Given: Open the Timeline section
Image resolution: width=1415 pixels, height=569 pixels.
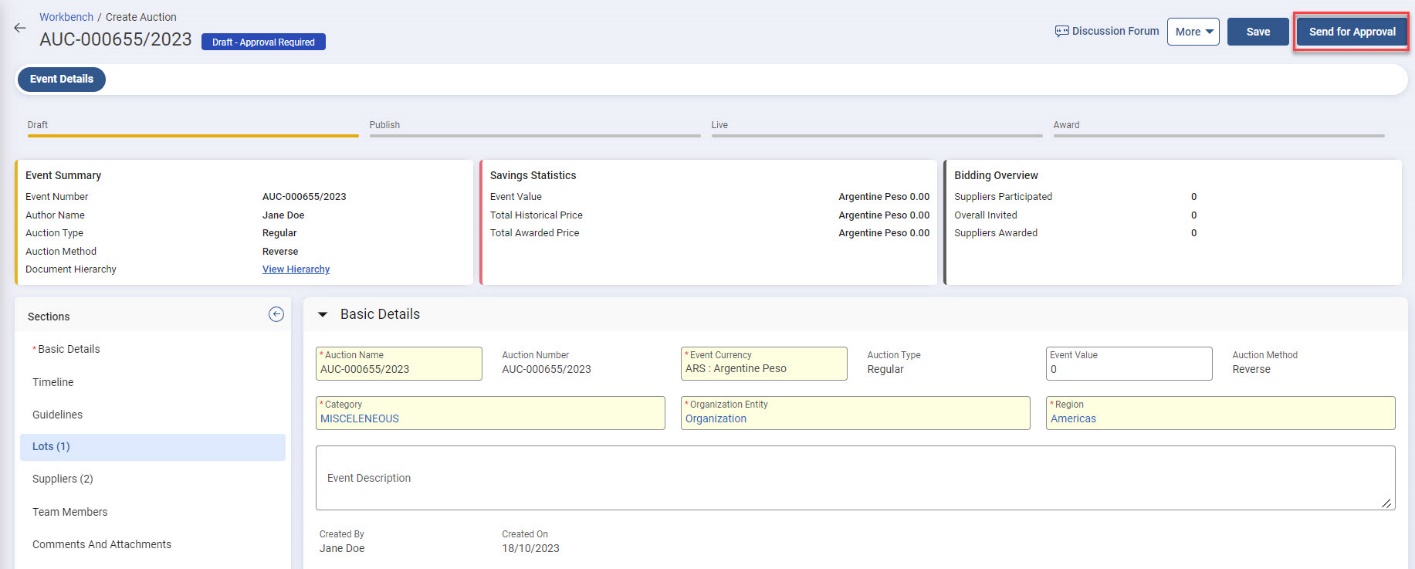Looking at the screenshot, I should pyautogui.click(x=53, y=382).
